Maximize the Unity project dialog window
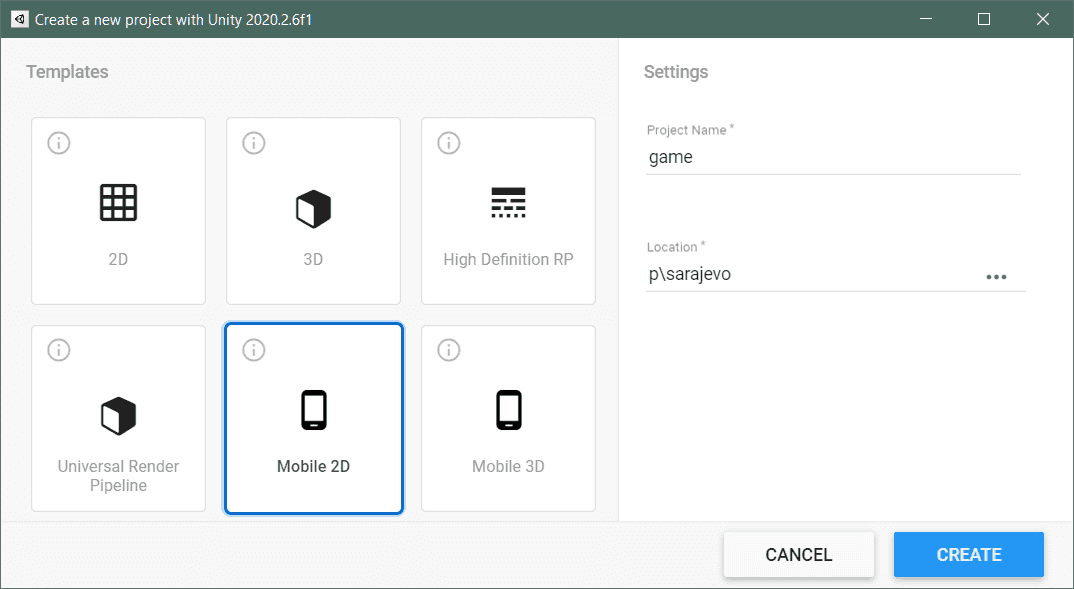 (x=984, y=19)
